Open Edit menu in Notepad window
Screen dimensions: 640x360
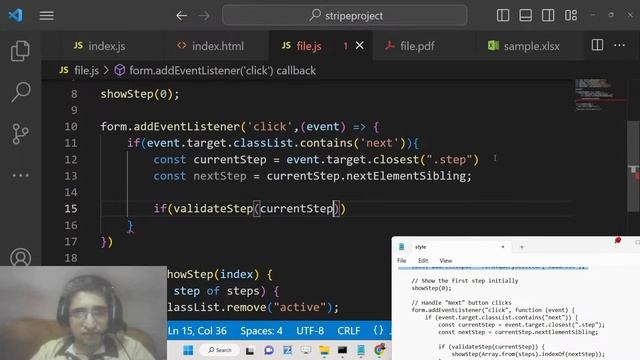point(423,260)
